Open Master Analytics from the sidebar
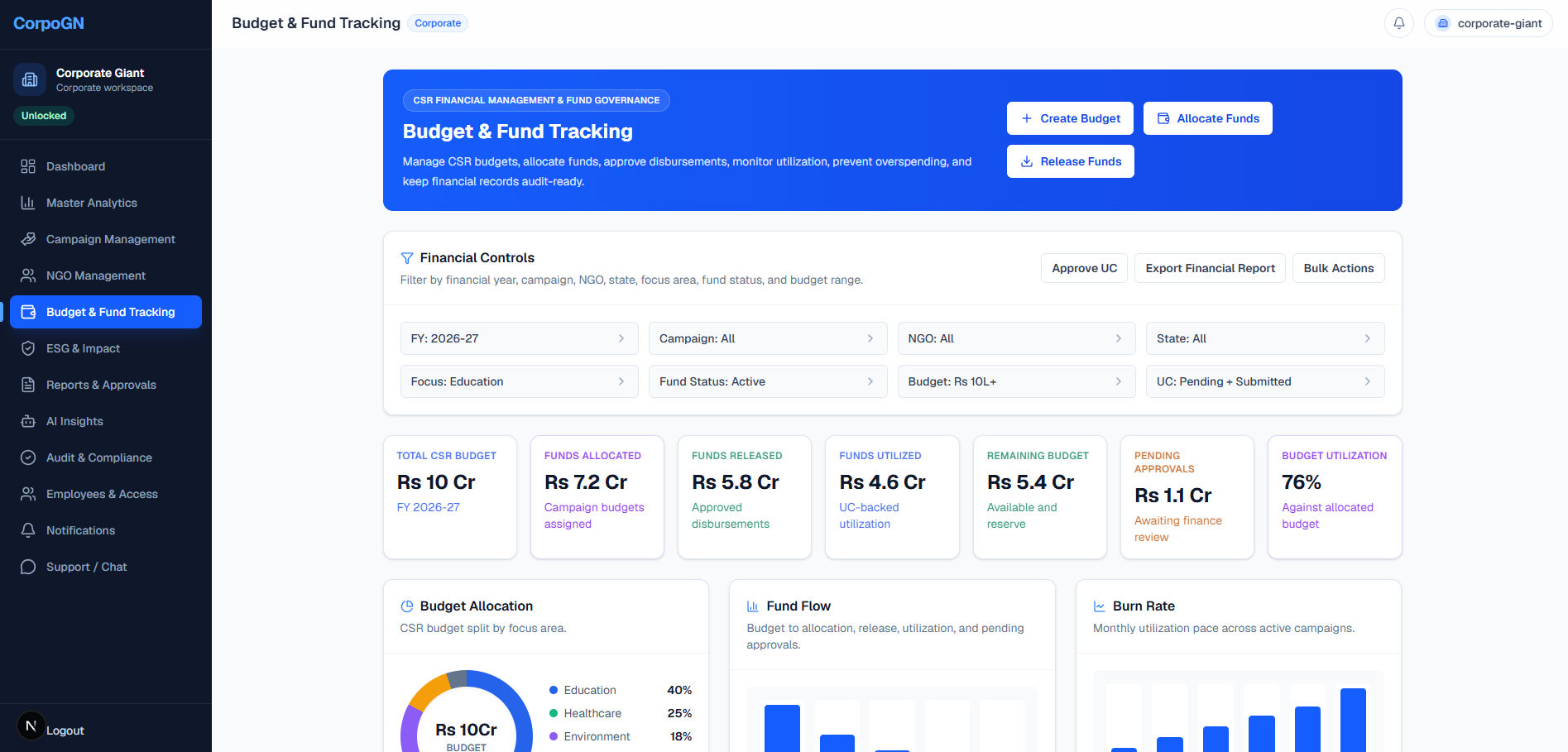Viewport: 1568px width, 752px height. (106, 203)
